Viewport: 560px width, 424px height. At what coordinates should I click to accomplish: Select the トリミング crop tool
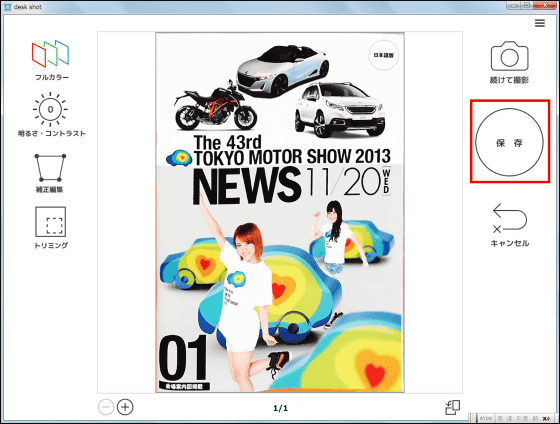[50, 221]
